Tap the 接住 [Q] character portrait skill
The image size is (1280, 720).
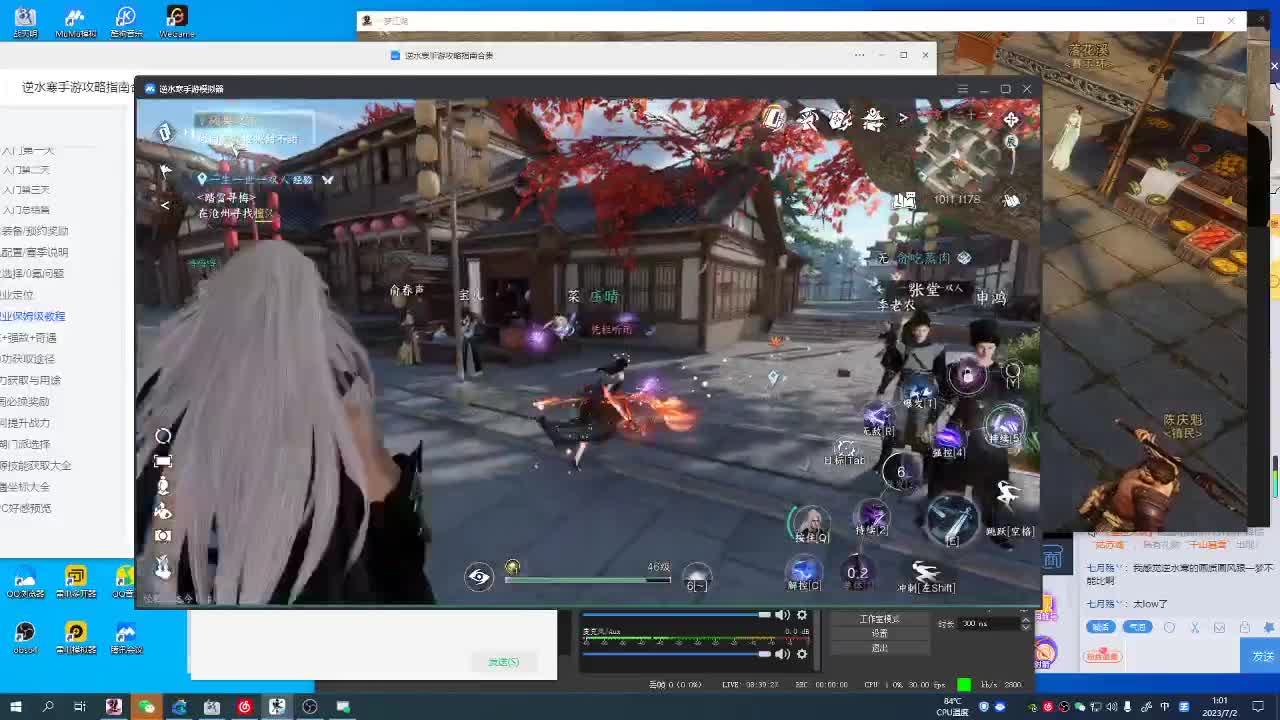[811, 524]
